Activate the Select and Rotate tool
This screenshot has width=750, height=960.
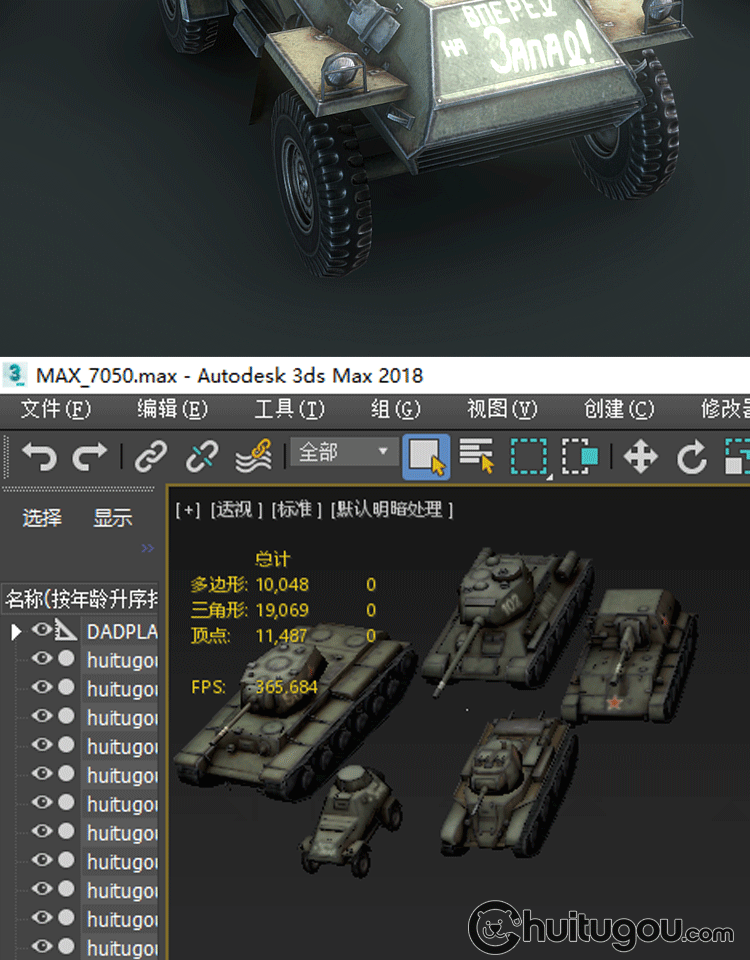tap(692, 458)
